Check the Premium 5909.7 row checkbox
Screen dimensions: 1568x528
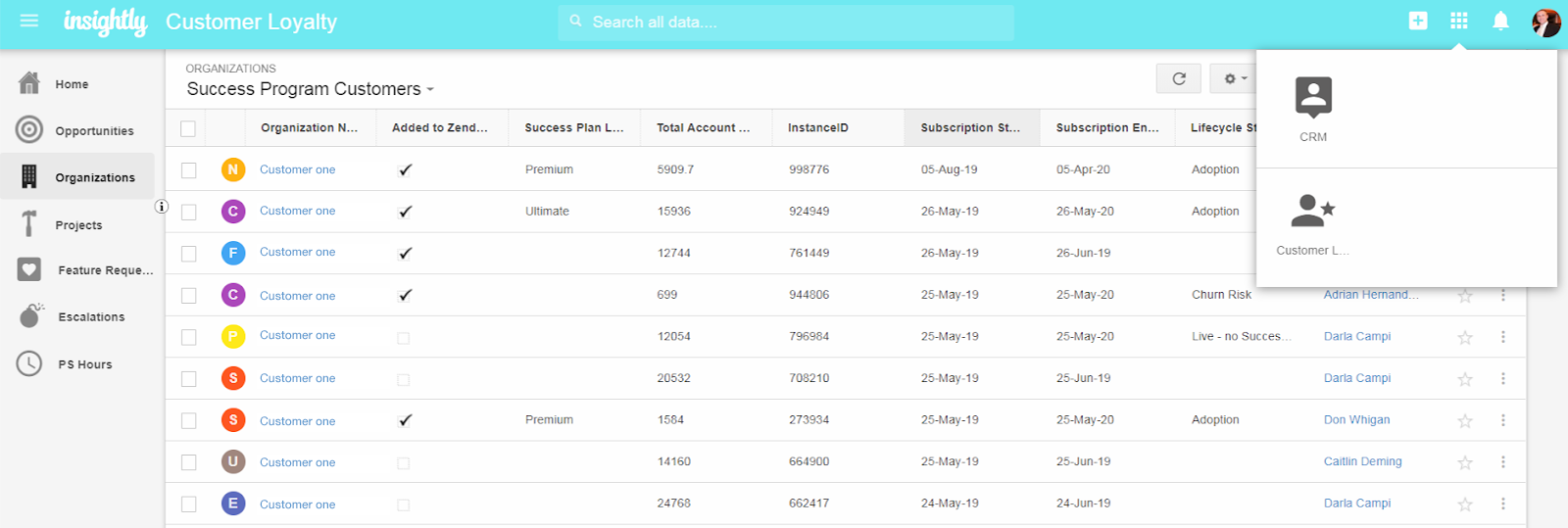tap(189, 170)
